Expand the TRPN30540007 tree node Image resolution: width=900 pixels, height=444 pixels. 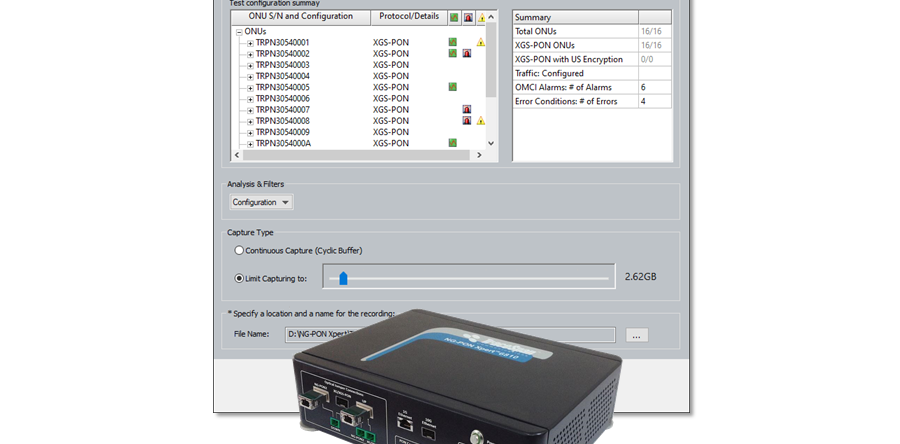click(250, 111)
